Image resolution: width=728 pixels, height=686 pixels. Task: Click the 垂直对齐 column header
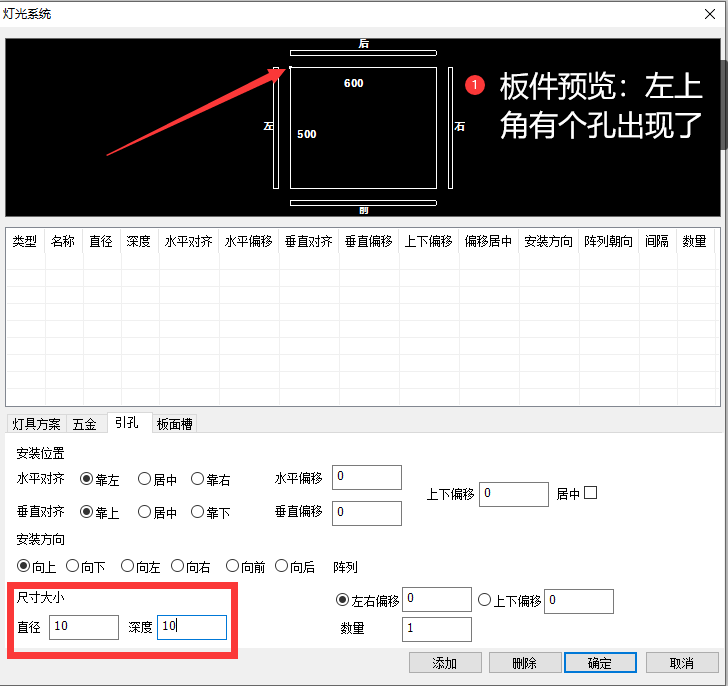[x=309, y=241]
